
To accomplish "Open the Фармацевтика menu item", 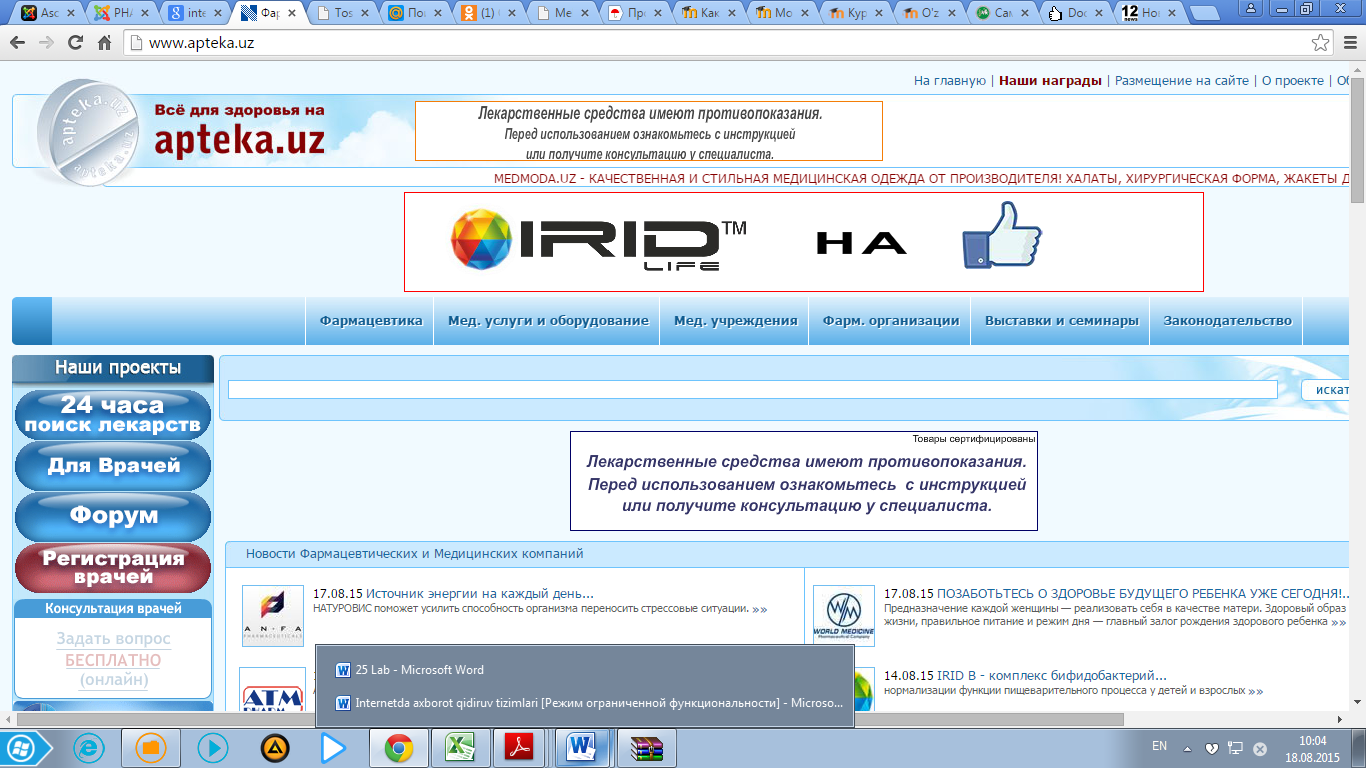I will pos(371,321).
